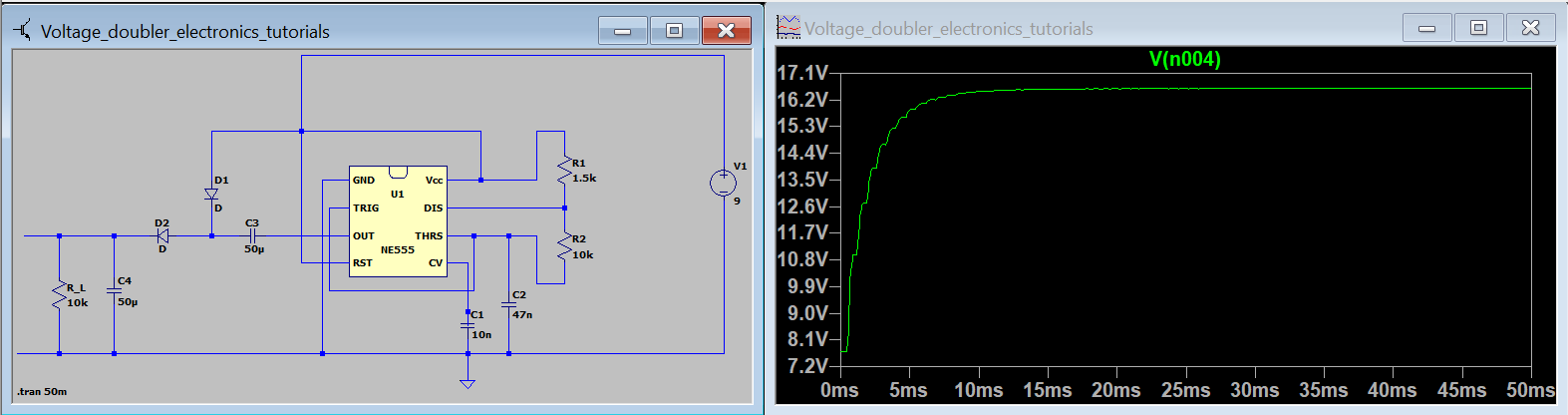The width and height of the screenshot is (1568, 415).
Task: Click the R_L value 10k
Action: 78,303
